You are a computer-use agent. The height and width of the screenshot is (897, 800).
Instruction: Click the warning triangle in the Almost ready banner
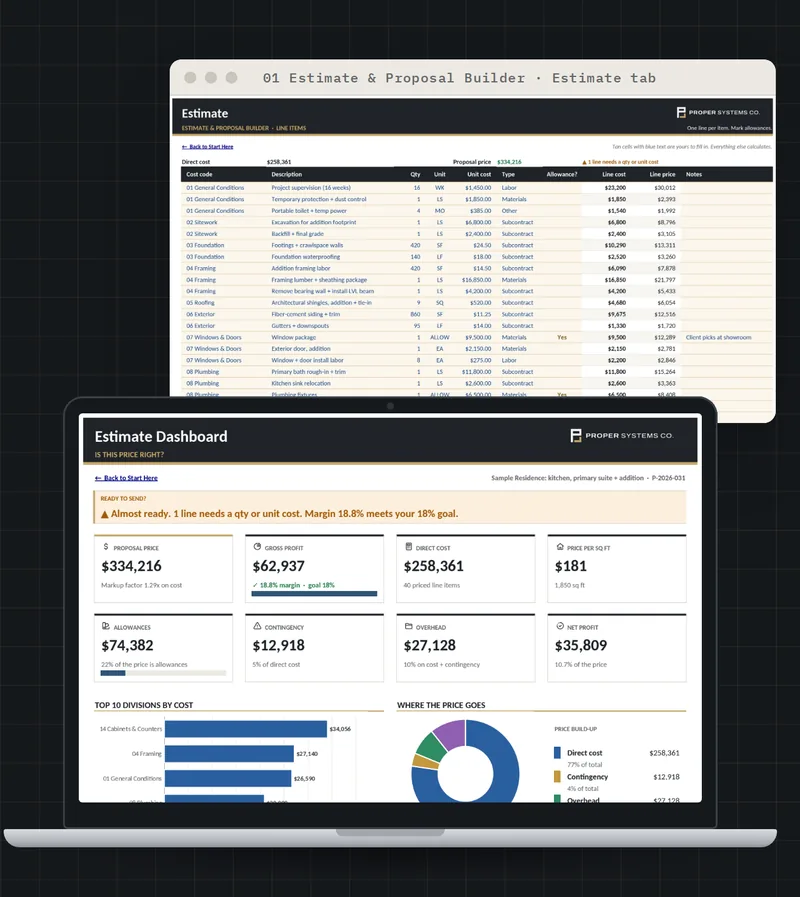click(x=105, y=514)
